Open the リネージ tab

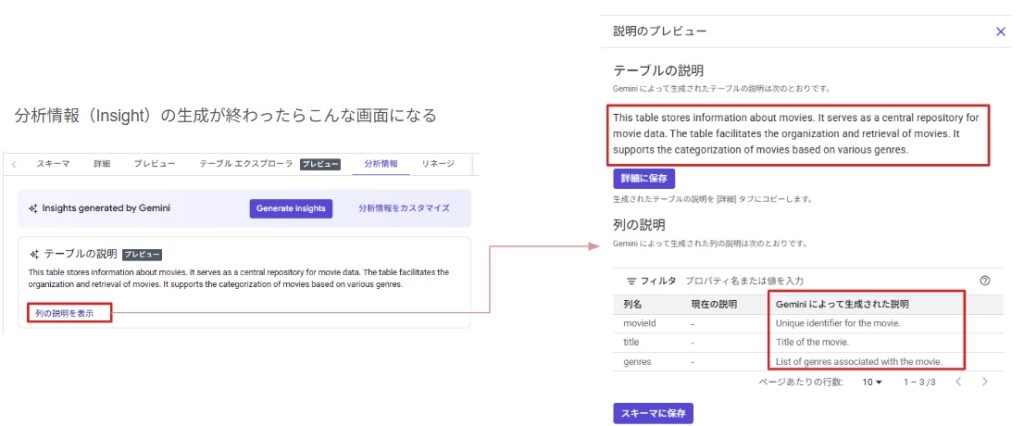pyautogui.click(x=438, y=164)
